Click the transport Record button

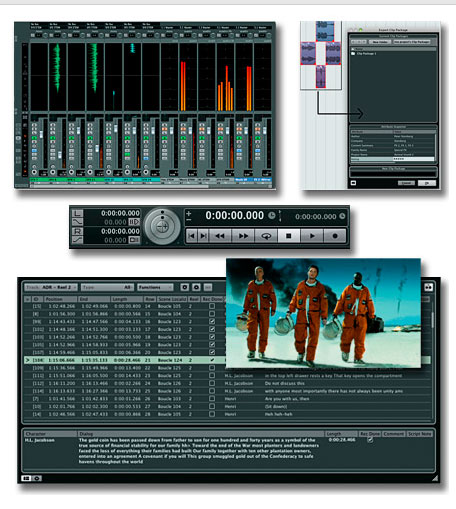(x=335, y=236)
